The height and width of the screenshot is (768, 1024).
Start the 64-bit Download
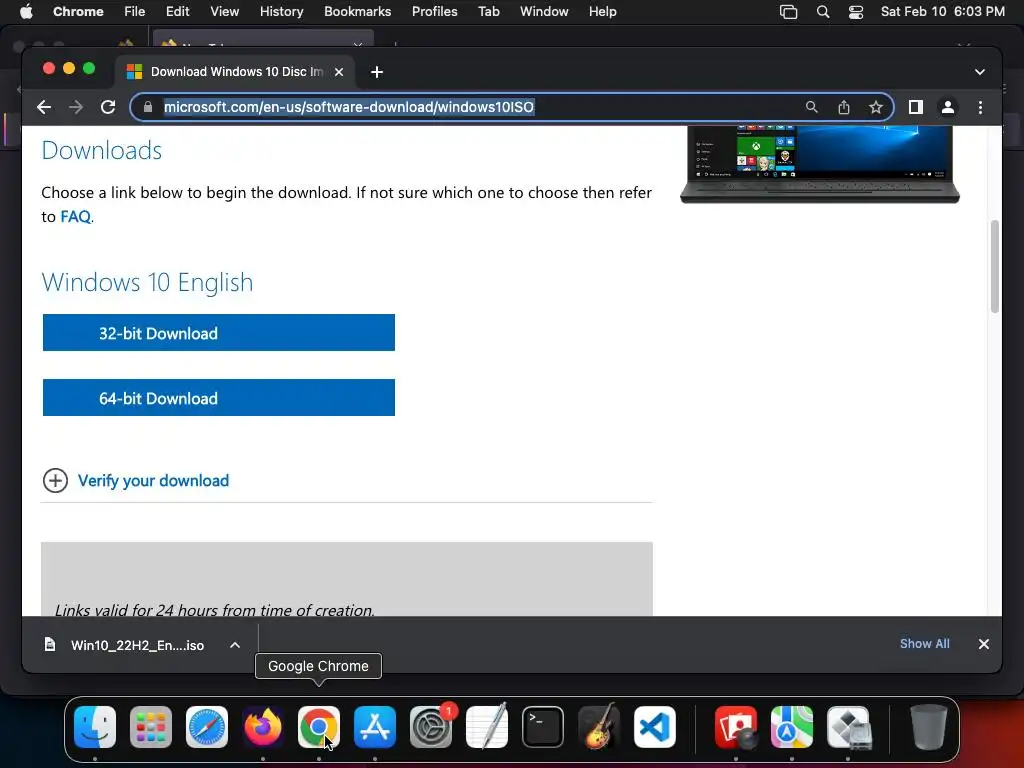[219, 397]
